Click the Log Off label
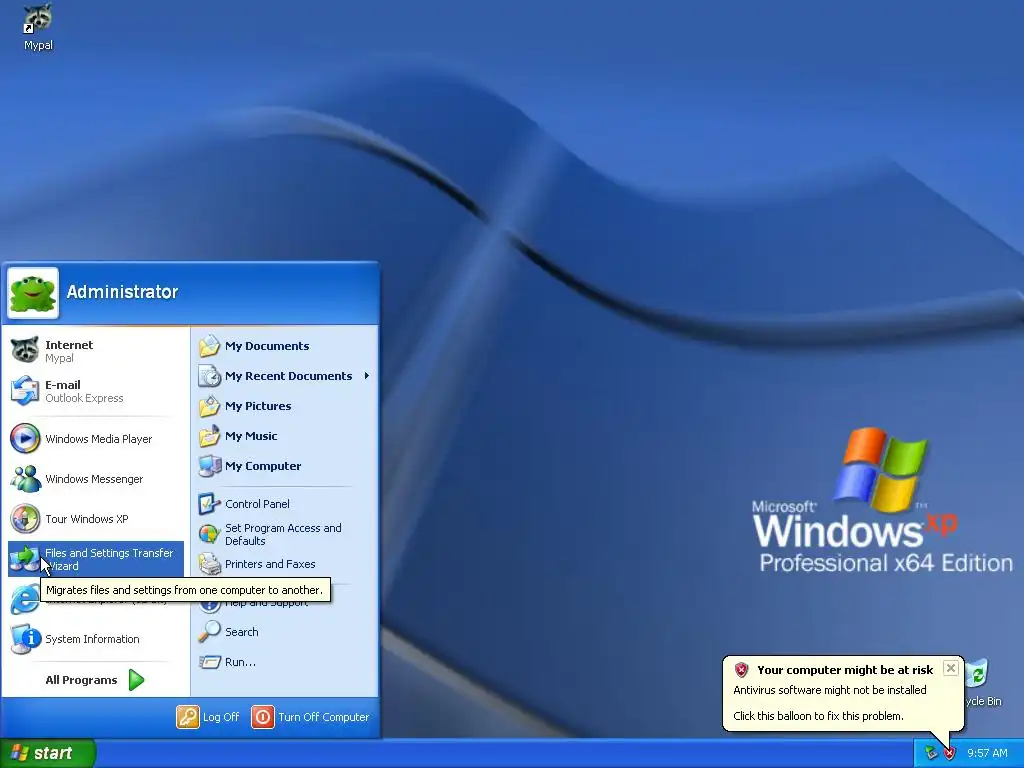1024x768 pixels. (x=221, y=716)
